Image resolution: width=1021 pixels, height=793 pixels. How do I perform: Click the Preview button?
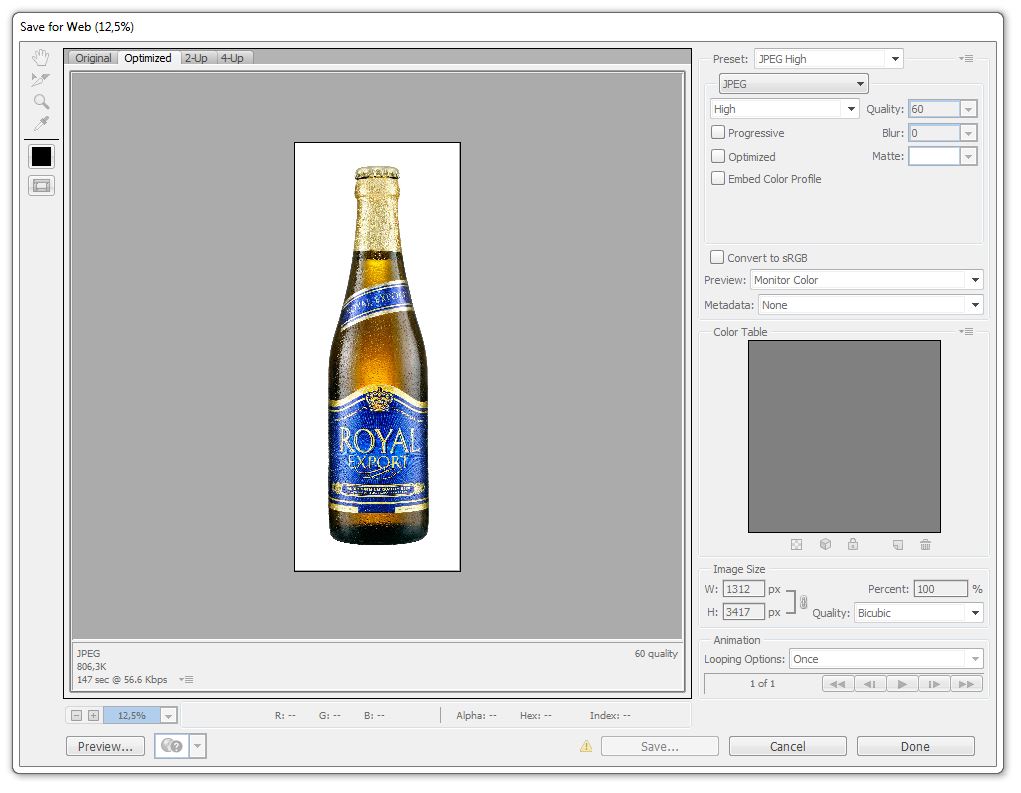pyautogui.click(x=104, y=745)
